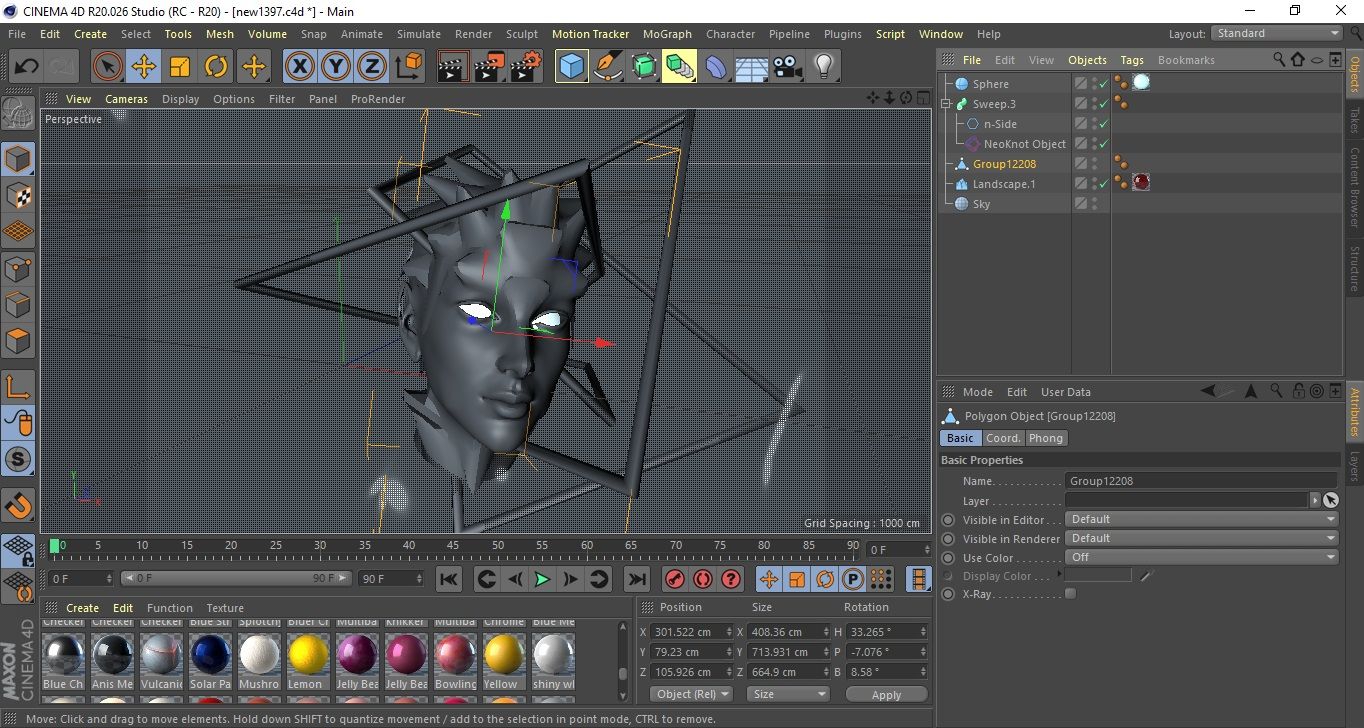Viewport: 1364px width, 728px height.
Task: Enable the X-Ray checkbox
Action: click(x=1071, y=594)
